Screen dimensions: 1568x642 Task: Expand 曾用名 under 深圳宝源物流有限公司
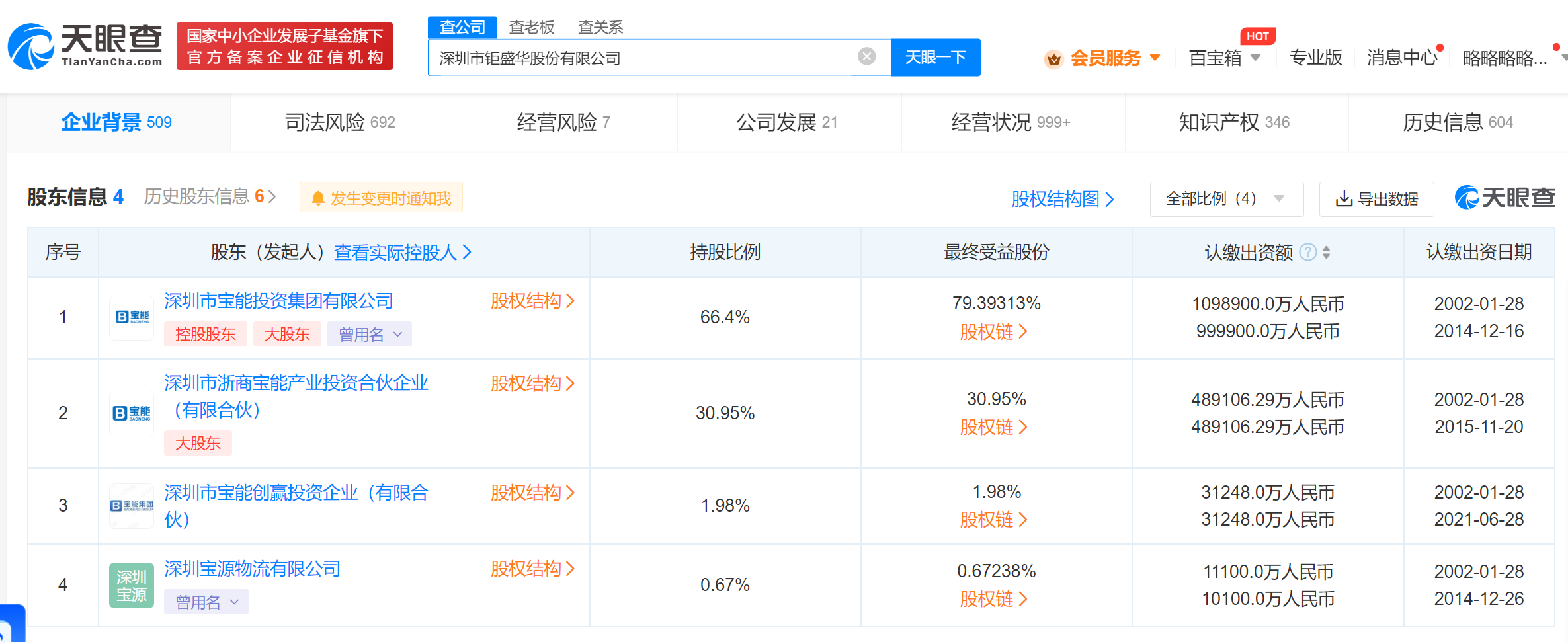click(x=206, y=602)
